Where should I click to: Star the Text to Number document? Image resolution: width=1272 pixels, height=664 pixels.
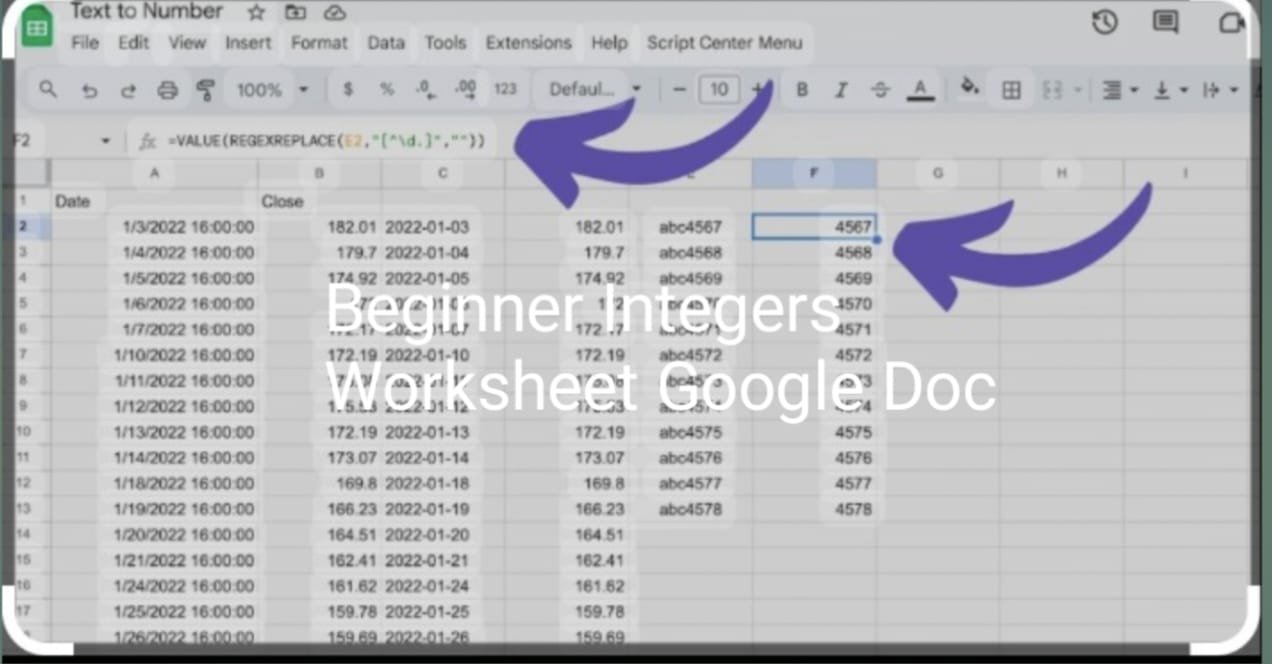(x=256, y=12)
